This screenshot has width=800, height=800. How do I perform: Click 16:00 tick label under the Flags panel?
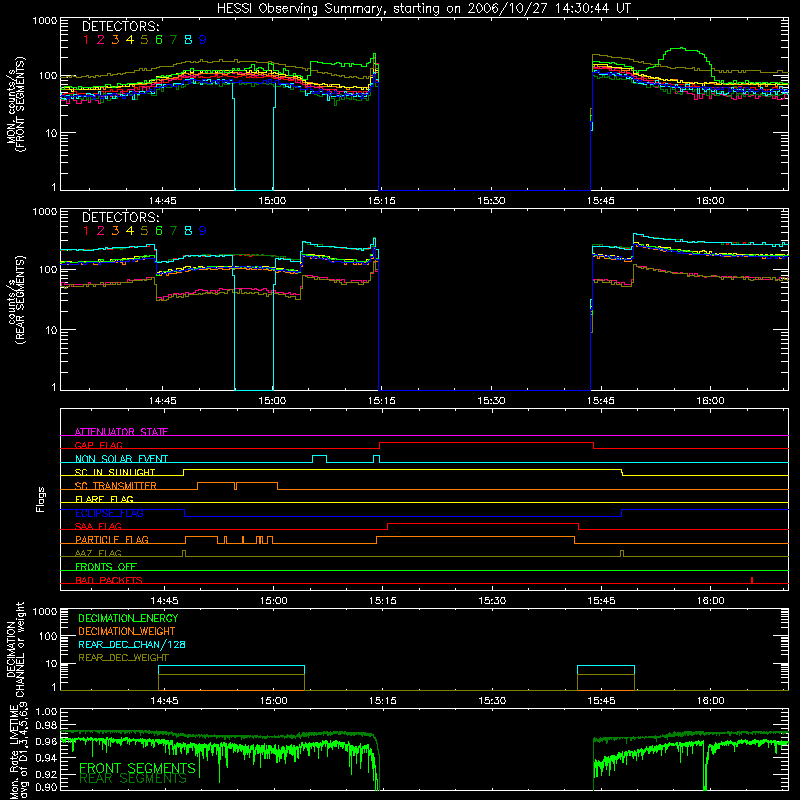coord(710,601)
